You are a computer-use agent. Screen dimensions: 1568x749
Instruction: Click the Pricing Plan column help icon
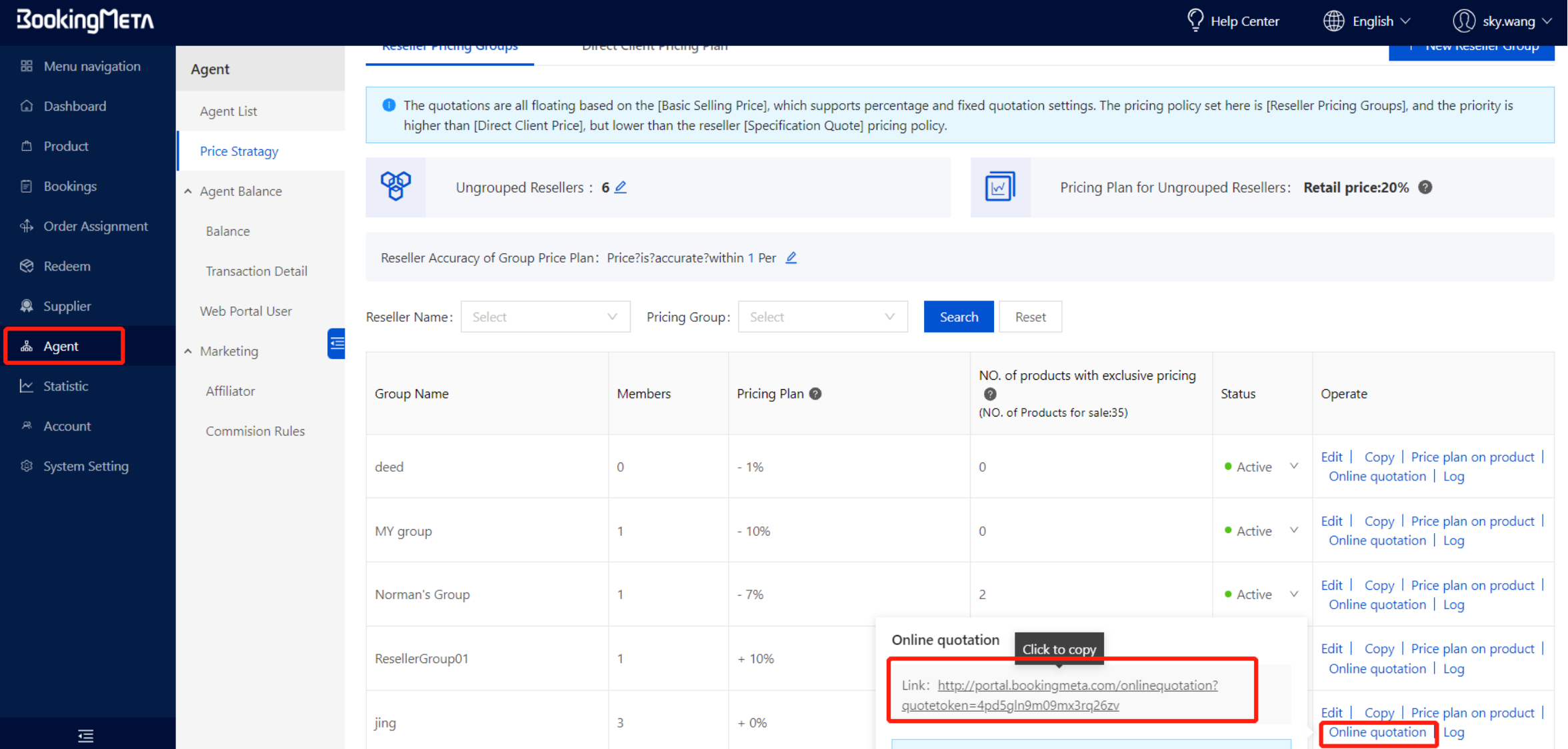pyautogui.click(x=815, y=394)
